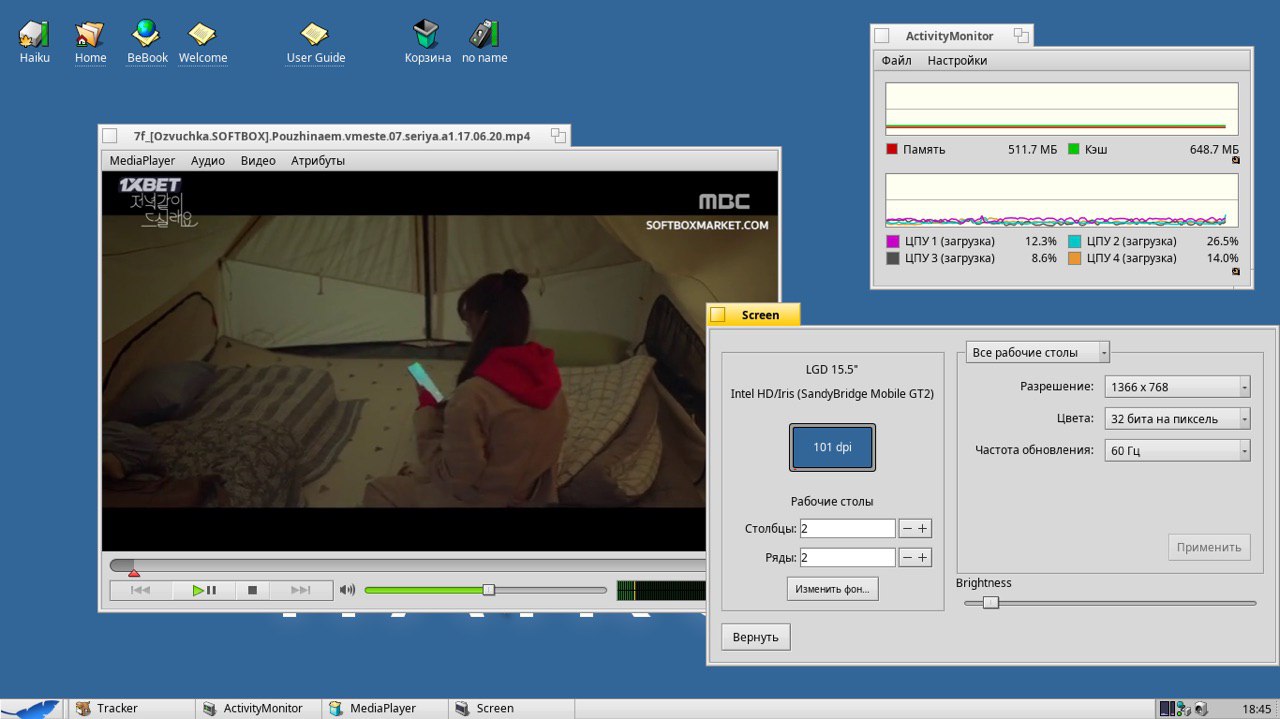Click the green Кэш color swatch
1280x719 pixels.
(1074, 149)
